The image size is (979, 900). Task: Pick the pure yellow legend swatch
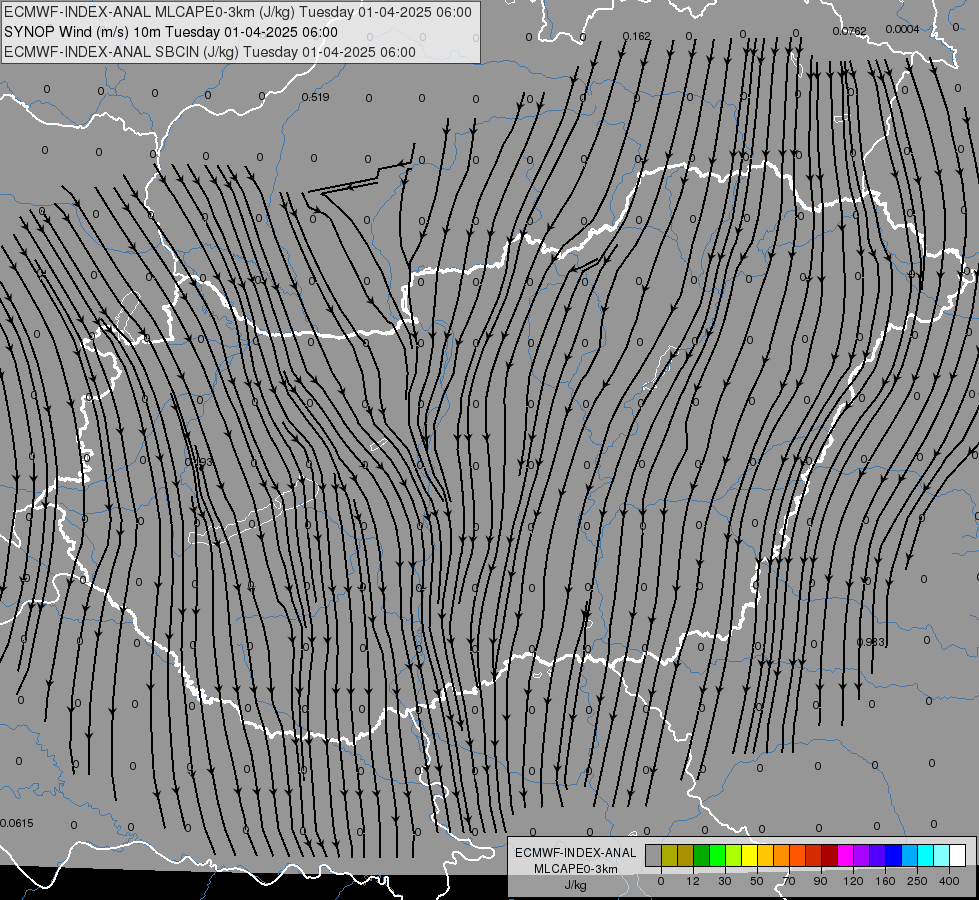750,855
